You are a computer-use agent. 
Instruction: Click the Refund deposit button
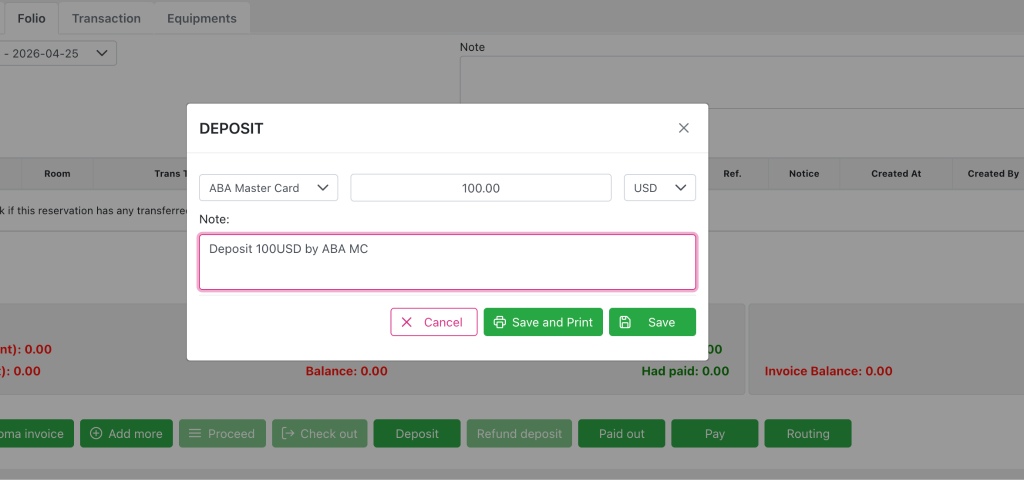[517, 433]
